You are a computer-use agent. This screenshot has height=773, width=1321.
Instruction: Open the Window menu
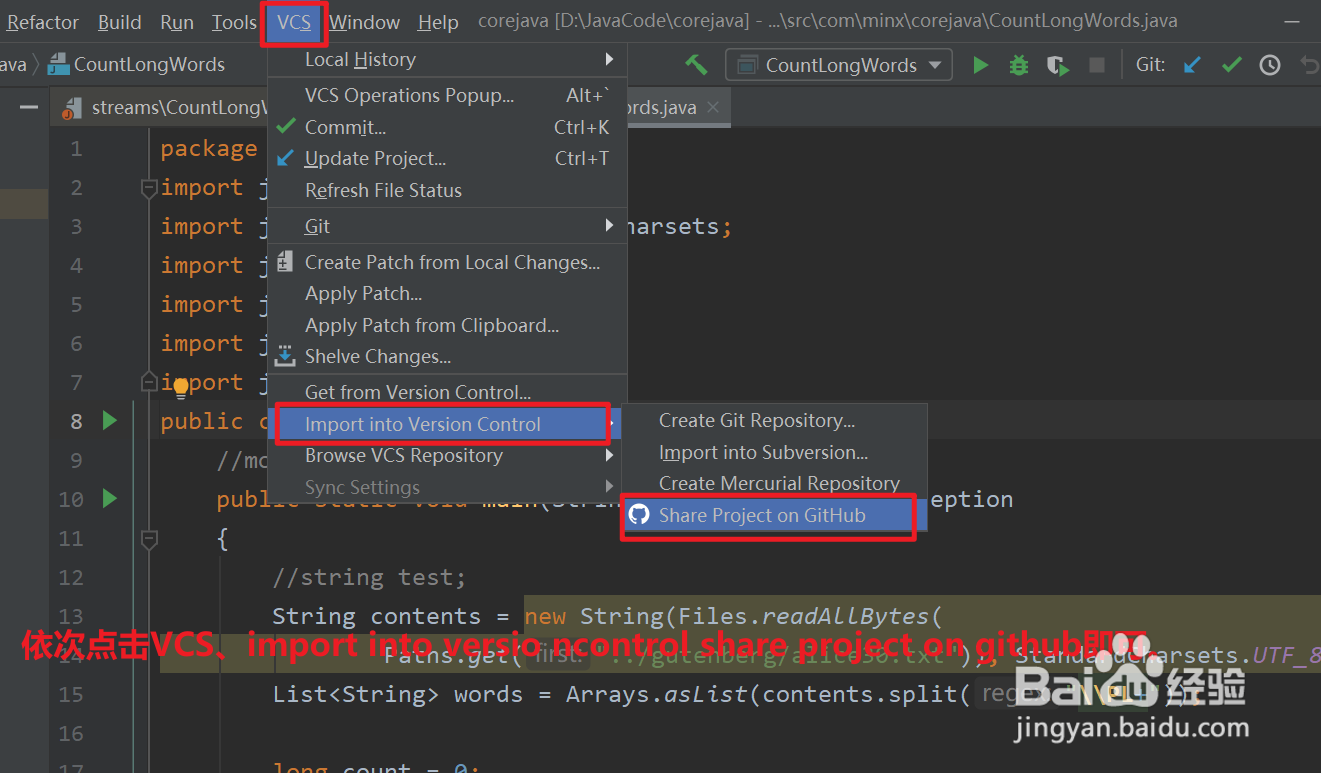click(365, 22)
